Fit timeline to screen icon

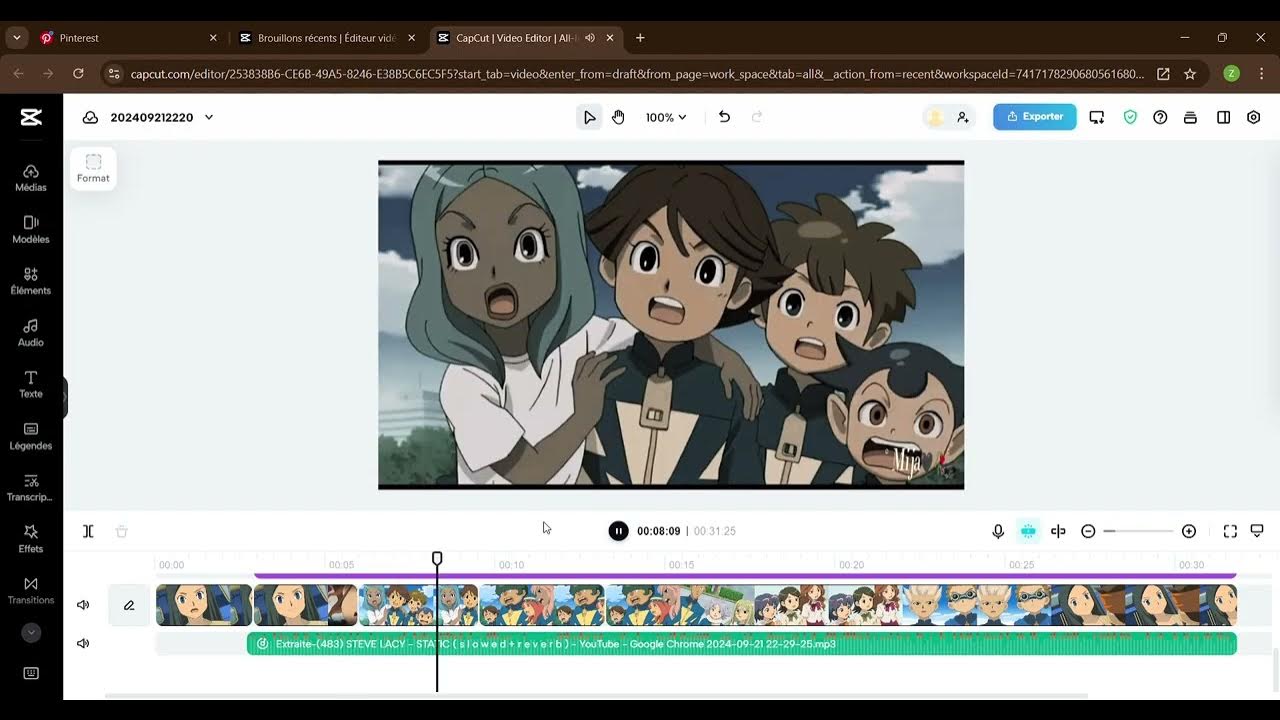(x=1230, y=531)
